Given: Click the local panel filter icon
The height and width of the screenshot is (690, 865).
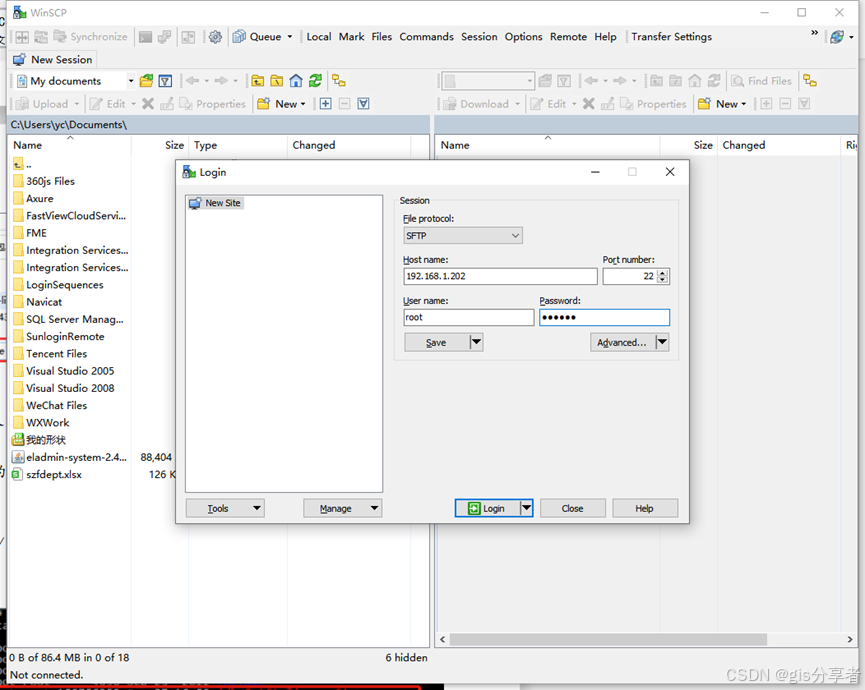Looking at the screenshot, I should point(165,81).
